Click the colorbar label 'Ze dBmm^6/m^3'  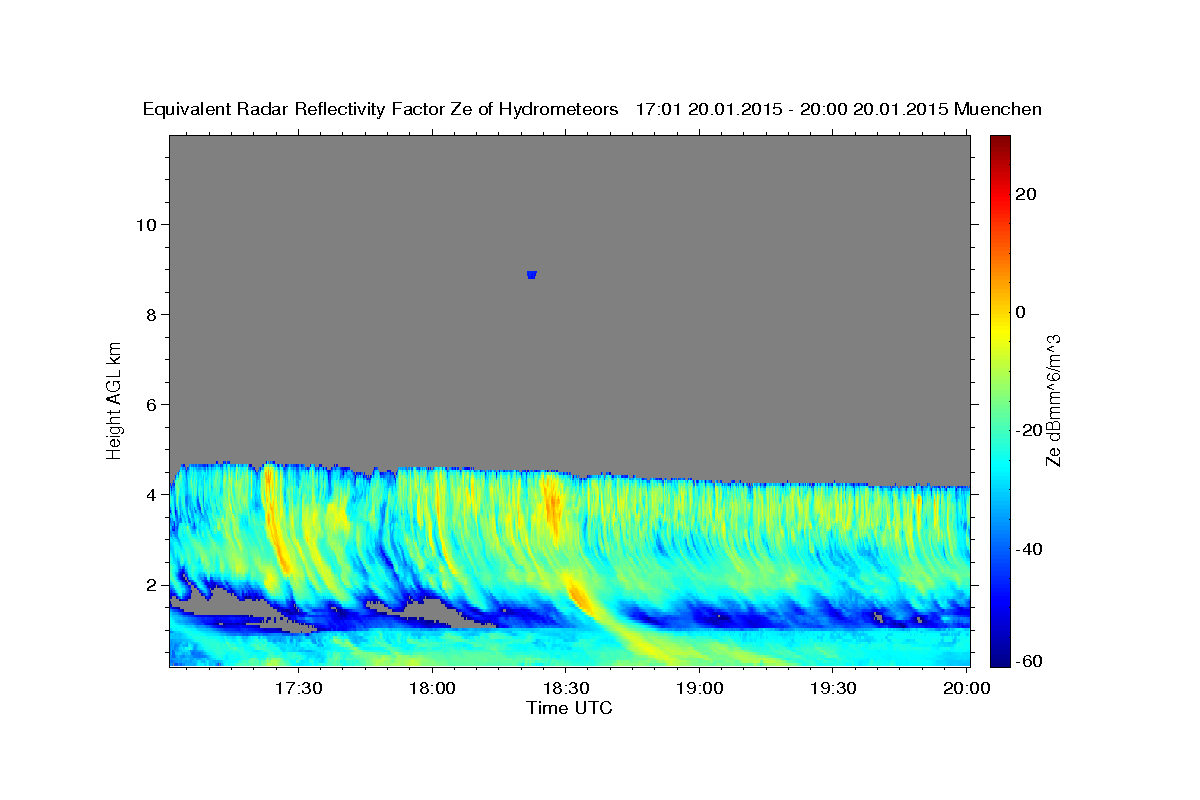[x=1052, y=400]
